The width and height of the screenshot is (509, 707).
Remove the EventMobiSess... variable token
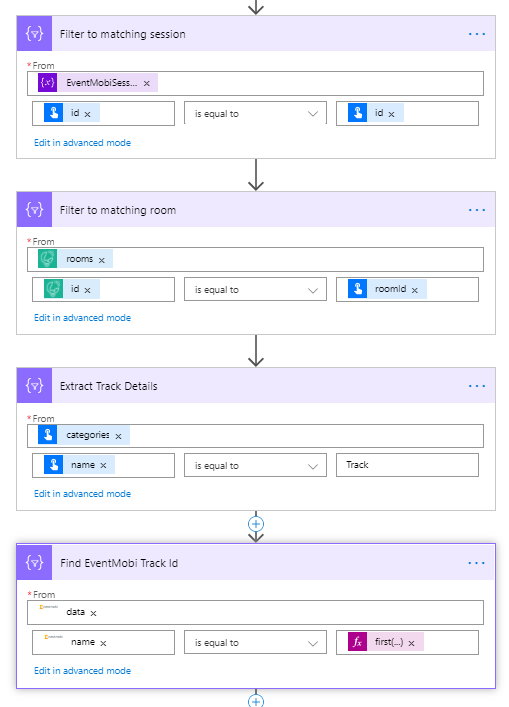coord(147,83)
